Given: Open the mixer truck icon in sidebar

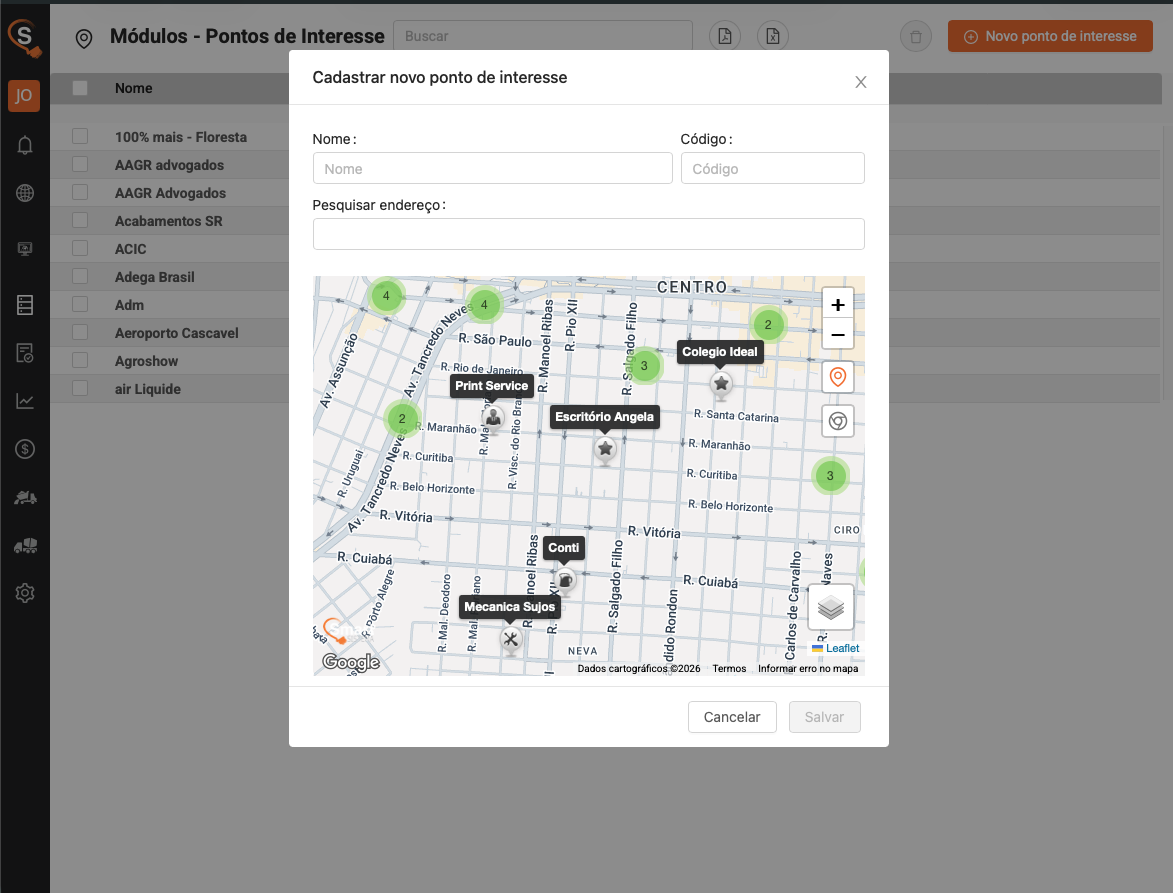Looking at the screenshot, I should (25, 546).
